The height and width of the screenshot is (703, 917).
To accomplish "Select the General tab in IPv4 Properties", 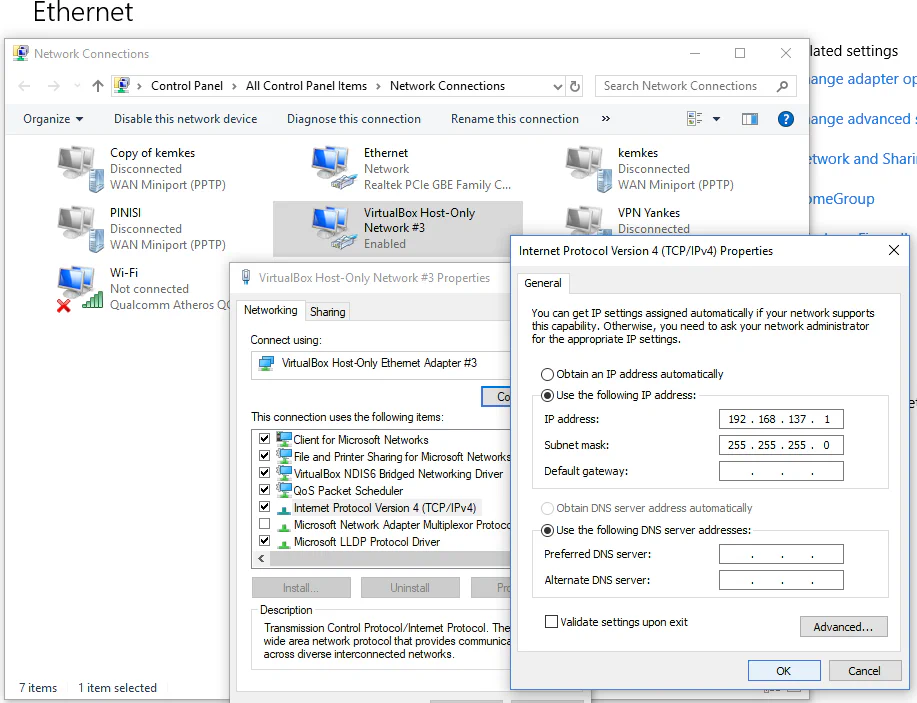I will [x=543, y=283].
